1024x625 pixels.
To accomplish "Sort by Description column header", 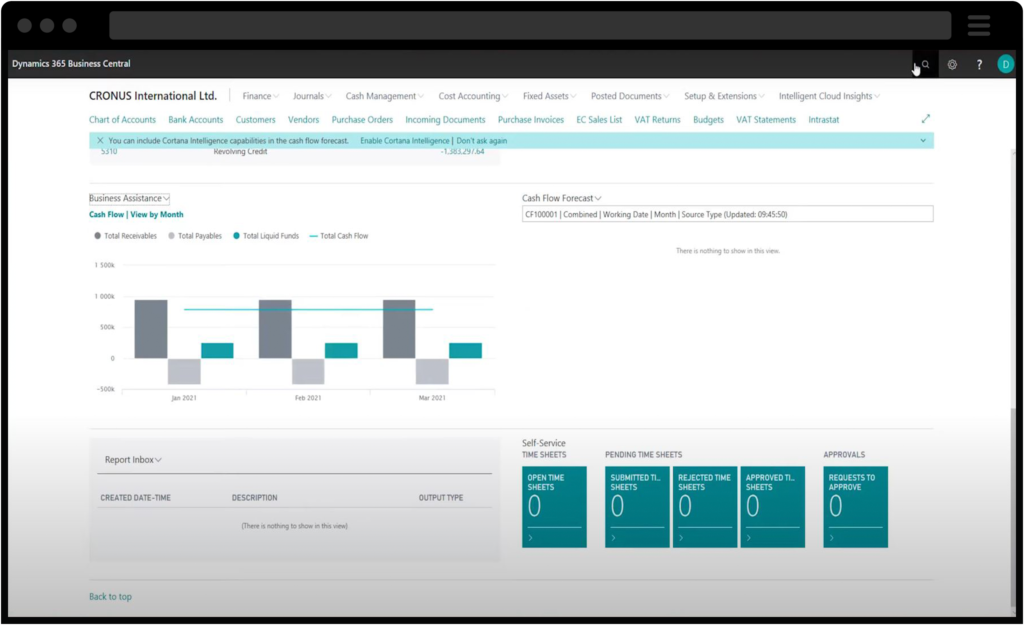I will click(x=254, y=498).
